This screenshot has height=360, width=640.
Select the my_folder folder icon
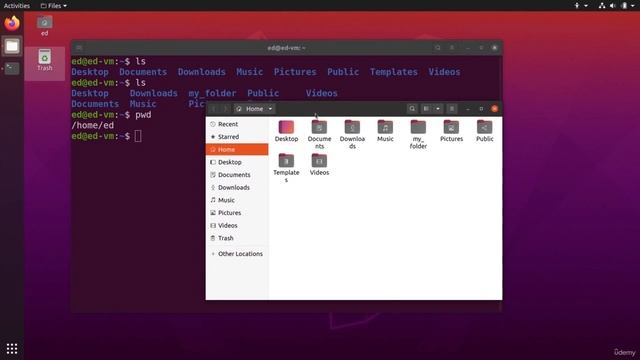point(418,134)
